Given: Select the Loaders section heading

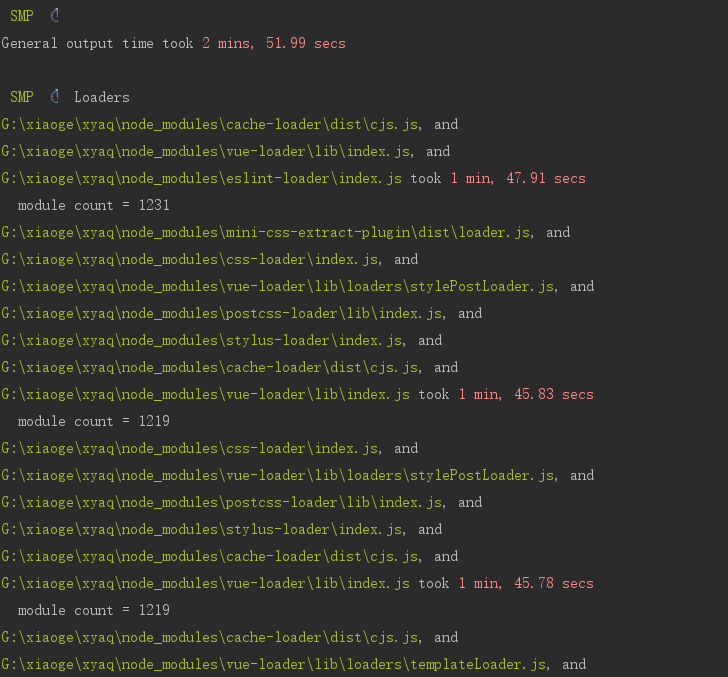Looking at the screenshot, I should pos(101,97).
